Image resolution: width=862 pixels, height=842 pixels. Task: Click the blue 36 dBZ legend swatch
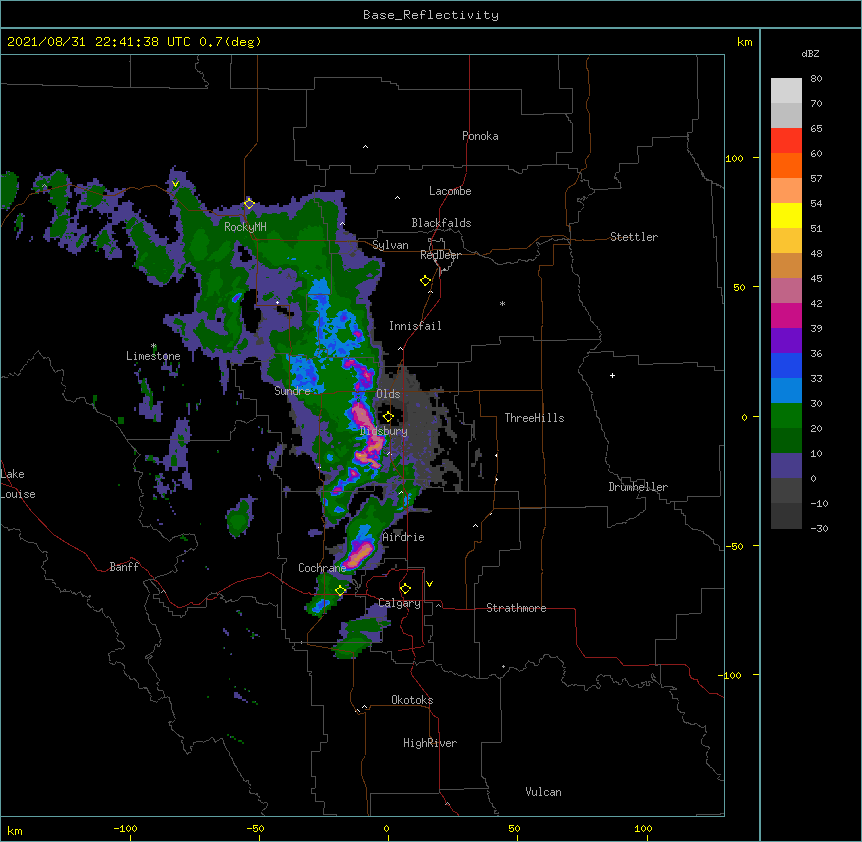tap(786, 365)
